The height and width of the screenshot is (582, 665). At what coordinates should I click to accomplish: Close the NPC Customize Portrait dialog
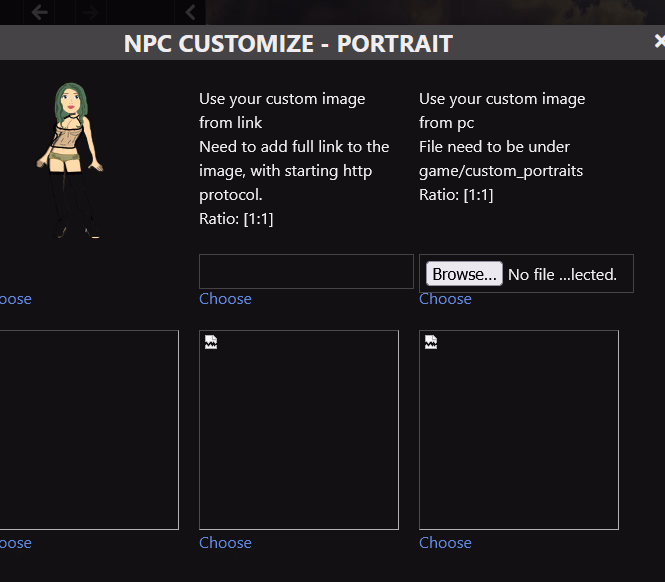[x=658, y=42]
